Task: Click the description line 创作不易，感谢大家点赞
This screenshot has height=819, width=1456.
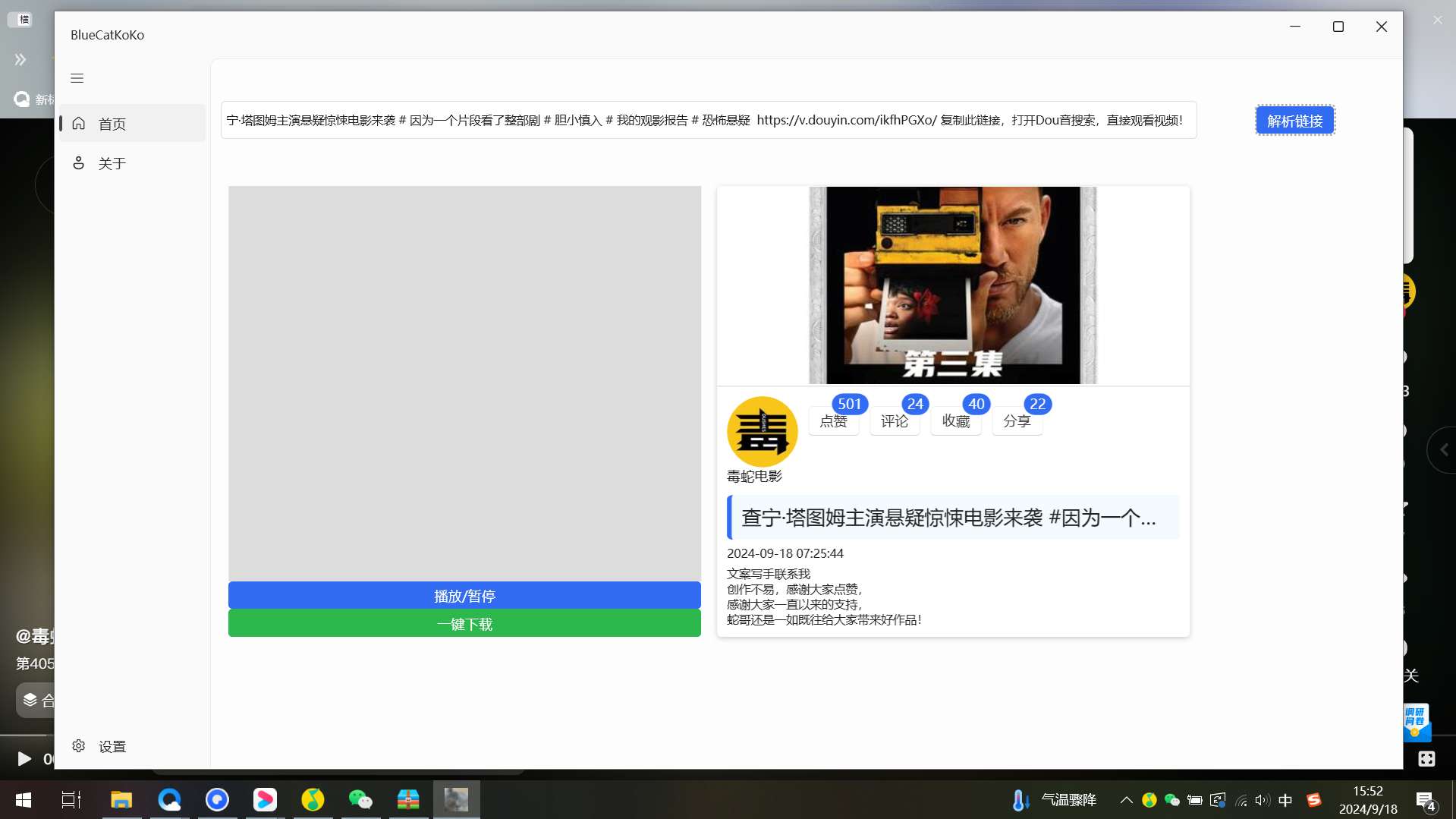Action: point(794,589)
